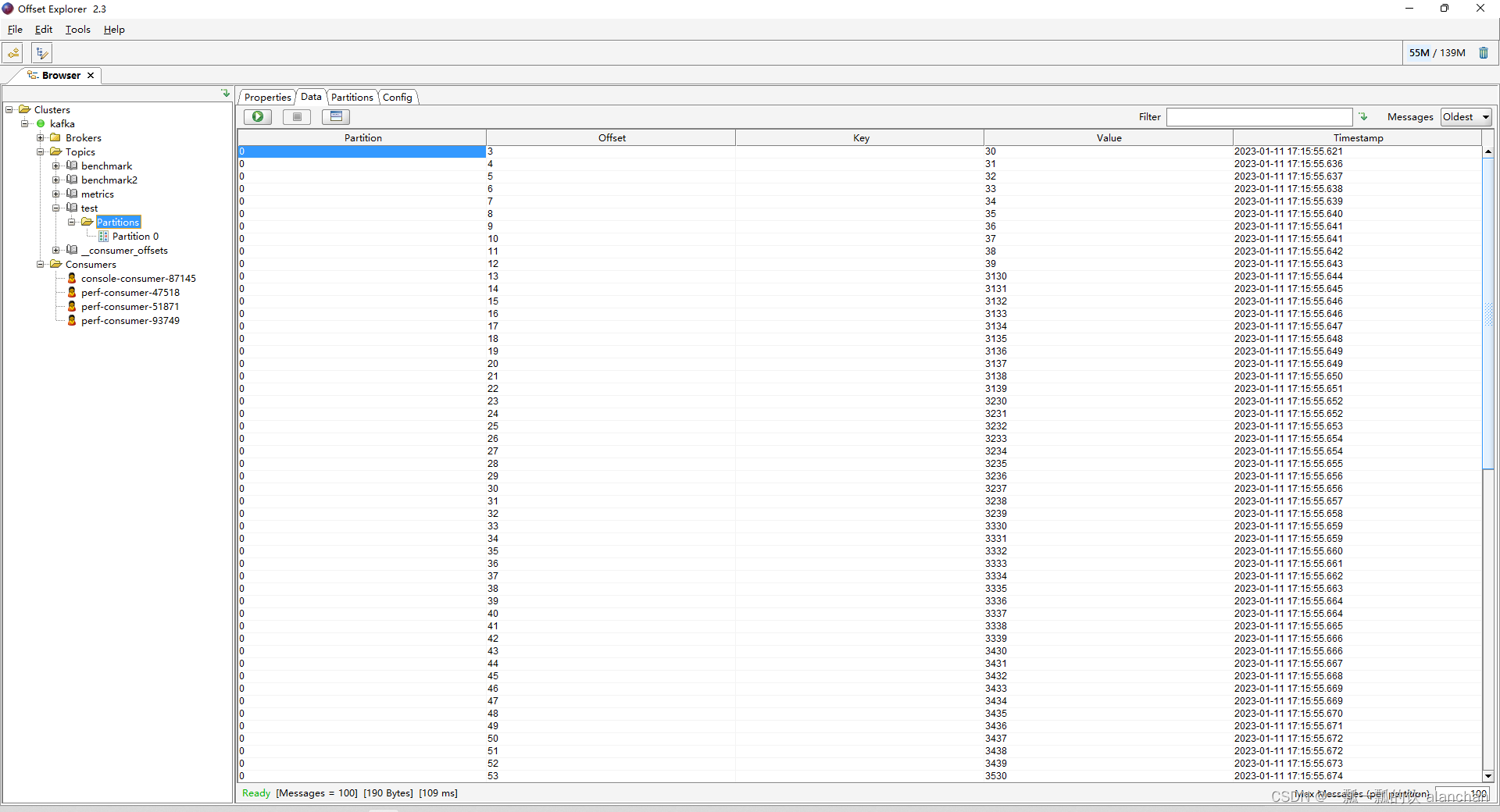Sort by the Value column header

click(1109, 138)
